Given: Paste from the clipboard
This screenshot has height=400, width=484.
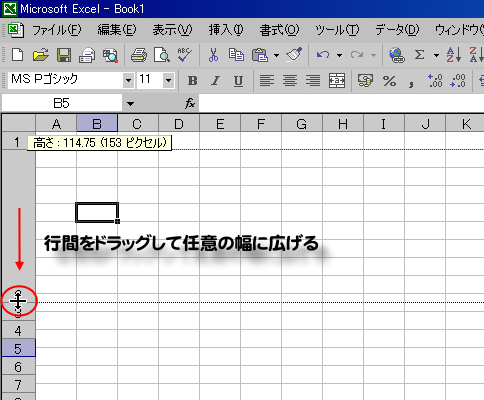Looking at the screenshot, I should (x=260, y=55).
